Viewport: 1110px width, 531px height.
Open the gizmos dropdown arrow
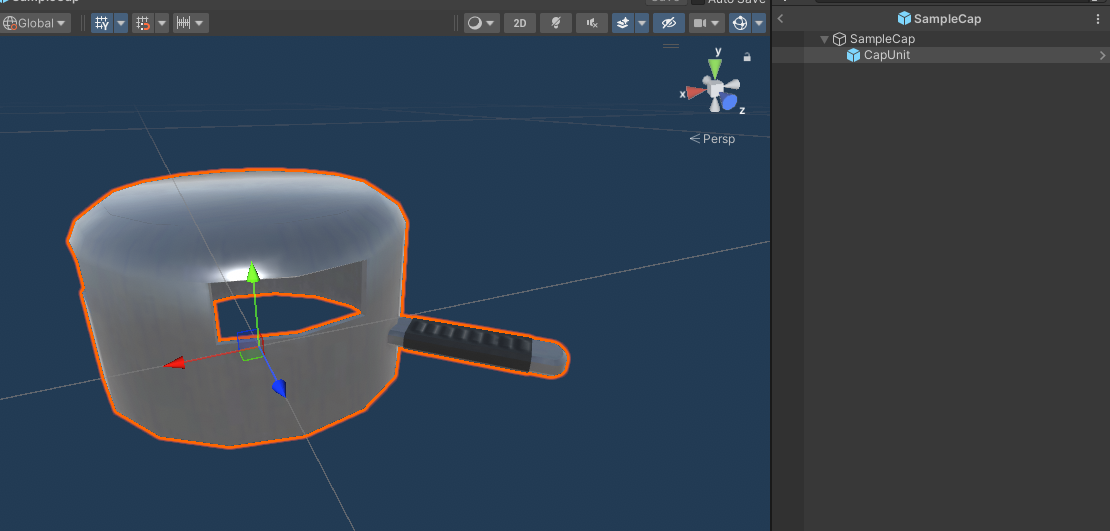pos(759,23)
